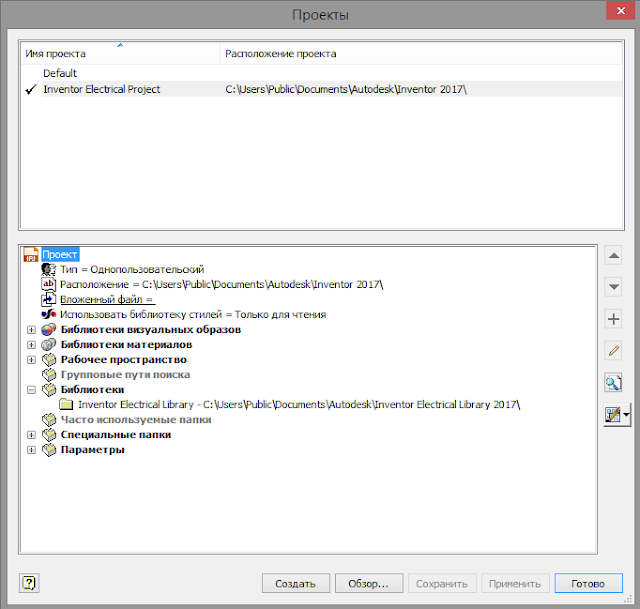The image size is (640, 609).
Task: Select Inventor Electrical Project row
Action: click(322, 89)
